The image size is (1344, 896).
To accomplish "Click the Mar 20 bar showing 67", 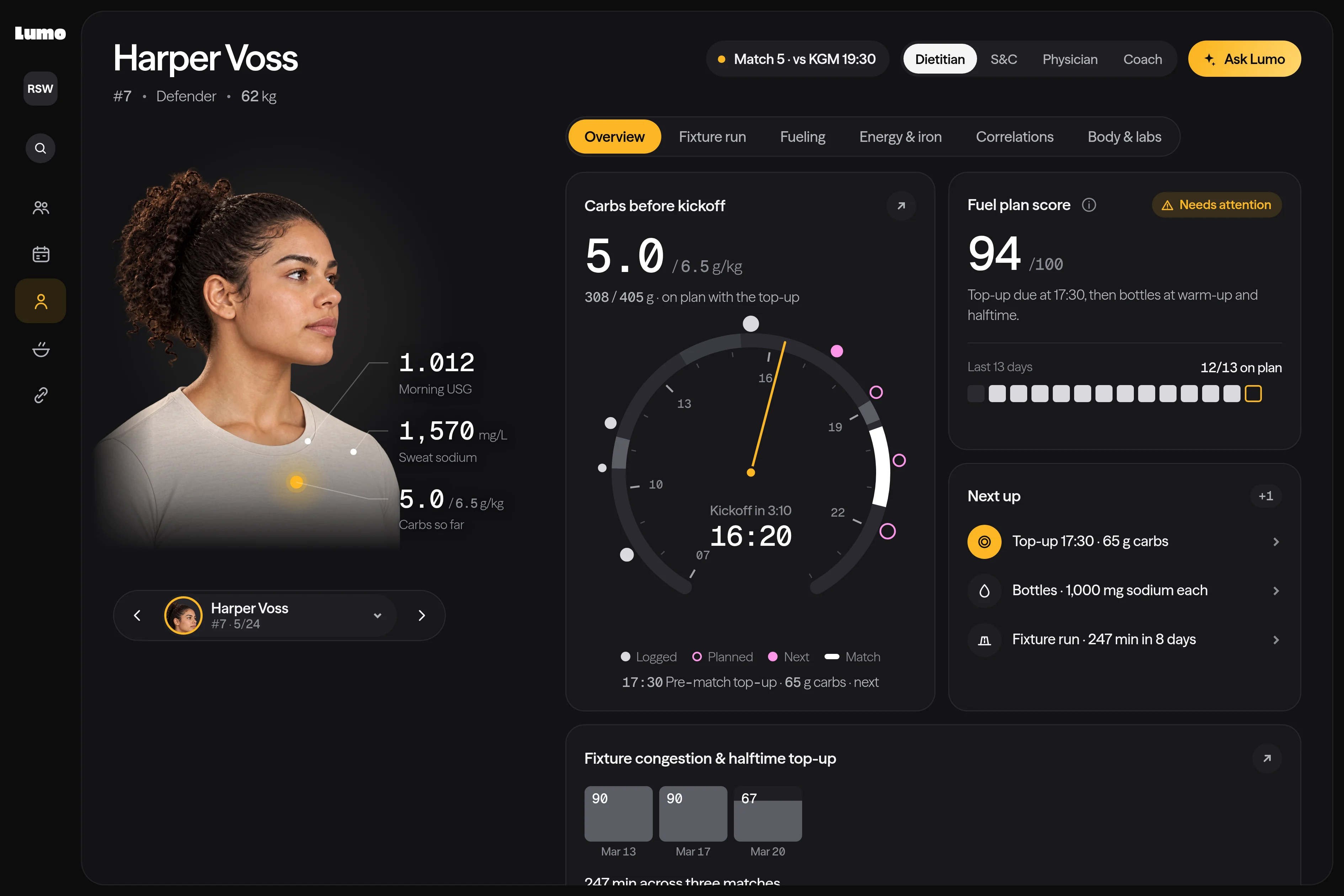I will (767, 814).
